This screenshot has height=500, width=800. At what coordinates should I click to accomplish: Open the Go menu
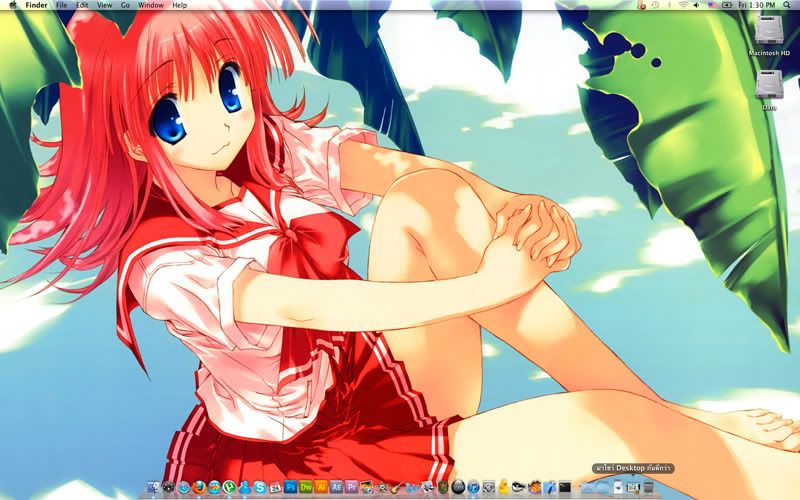pyautogui.click(x=125, y=5)
